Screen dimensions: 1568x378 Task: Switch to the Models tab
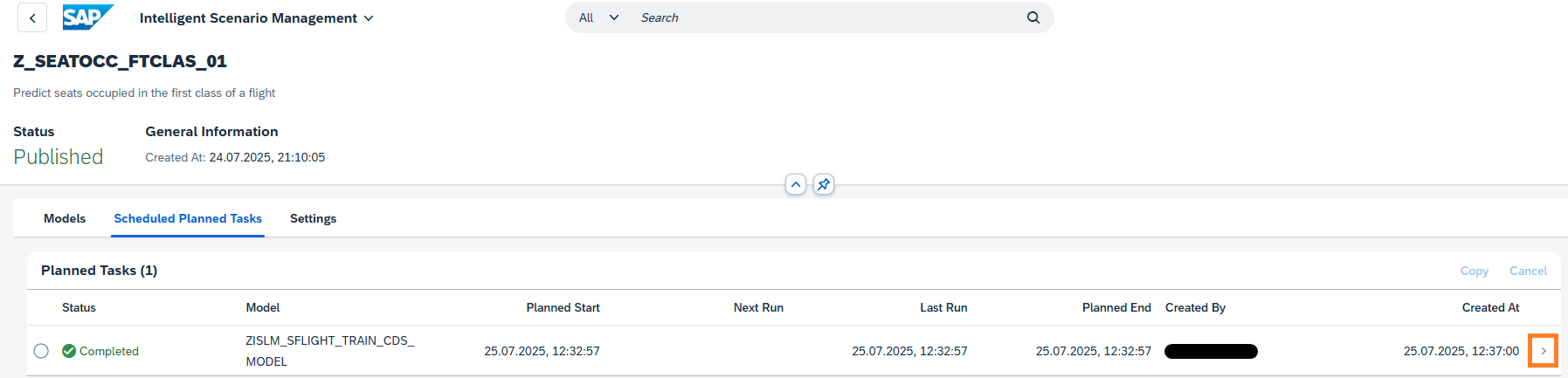pos(65,218)
